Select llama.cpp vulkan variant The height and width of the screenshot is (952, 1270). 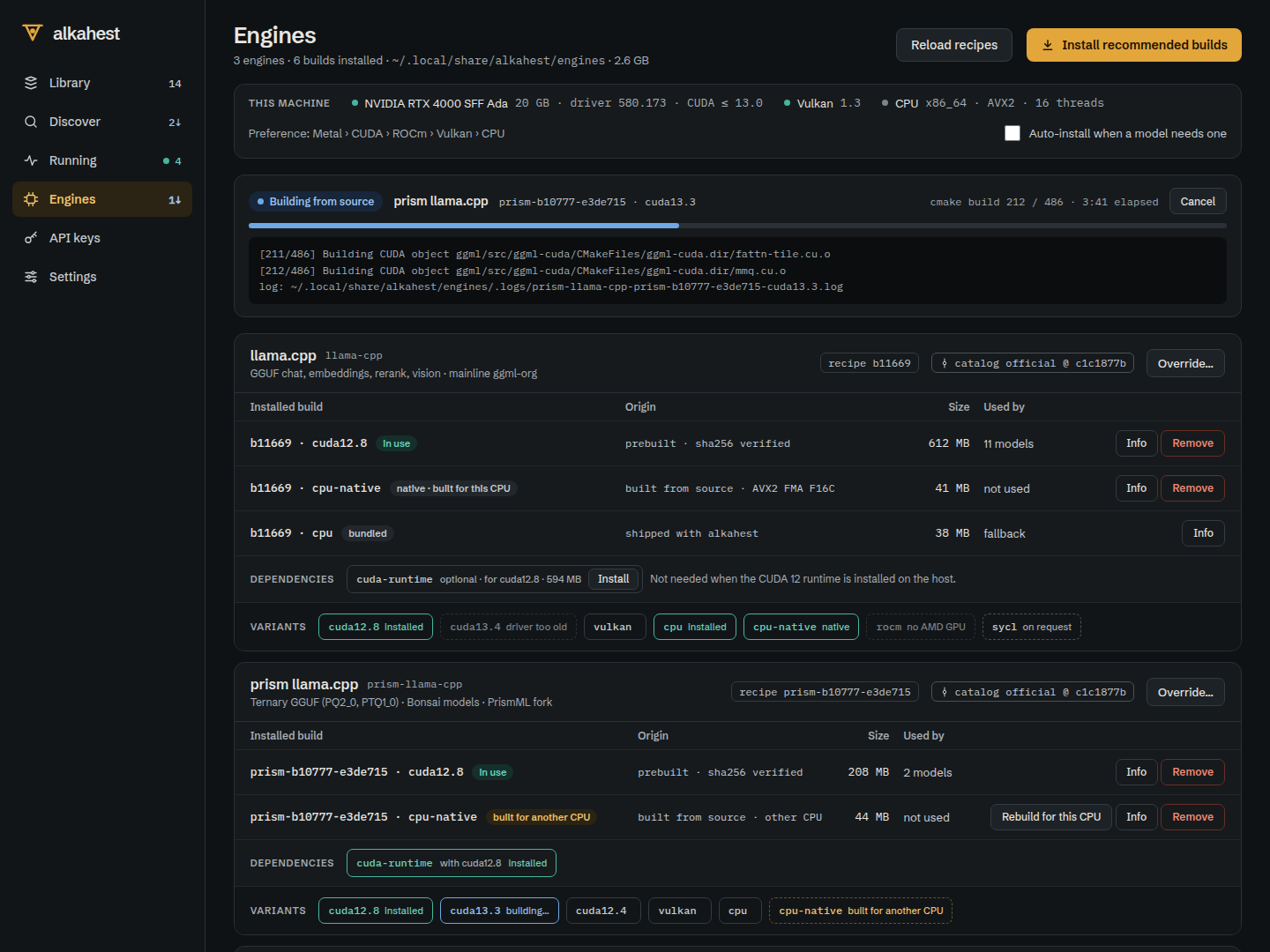tap(614, 627)
